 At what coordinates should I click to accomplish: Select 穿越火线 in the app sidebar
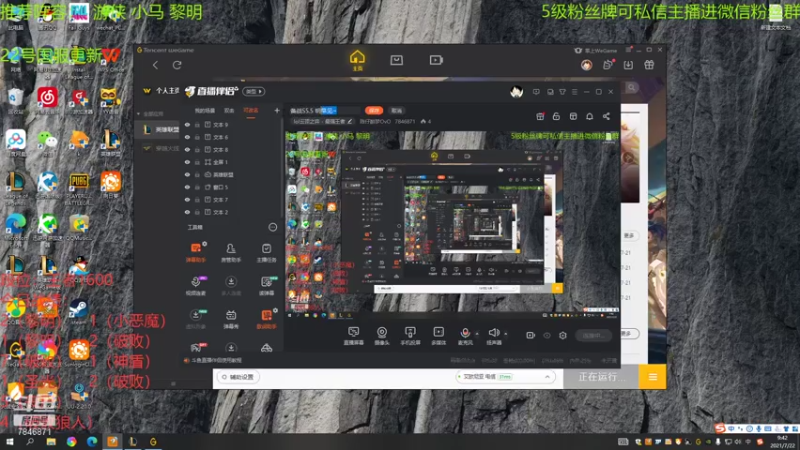(159, 148)
